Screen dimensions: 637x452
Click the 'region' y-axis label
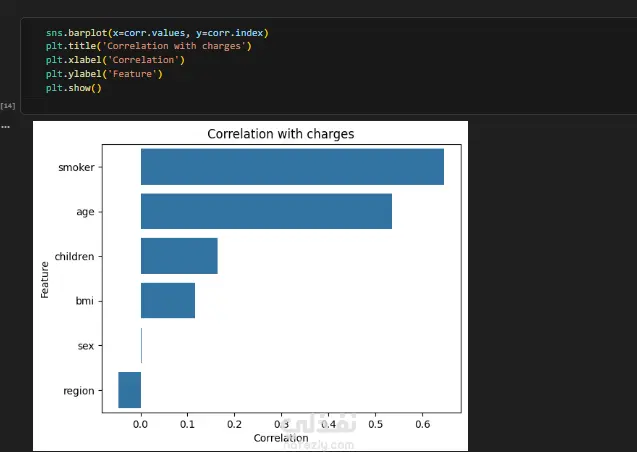[79, 391]
